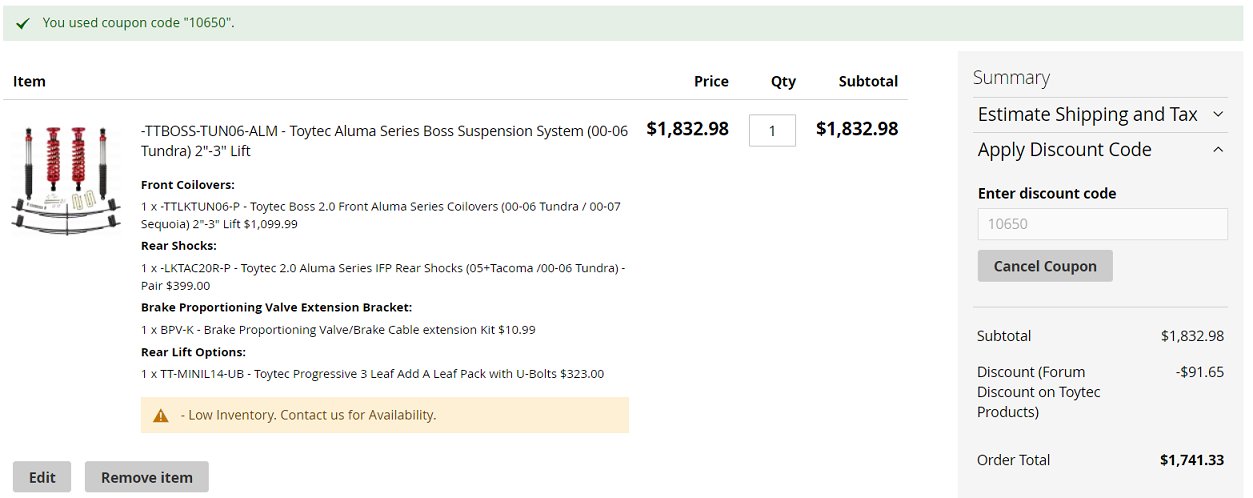Click the discount code input field
1253x498 pixels.
[x=1102, y=224]
